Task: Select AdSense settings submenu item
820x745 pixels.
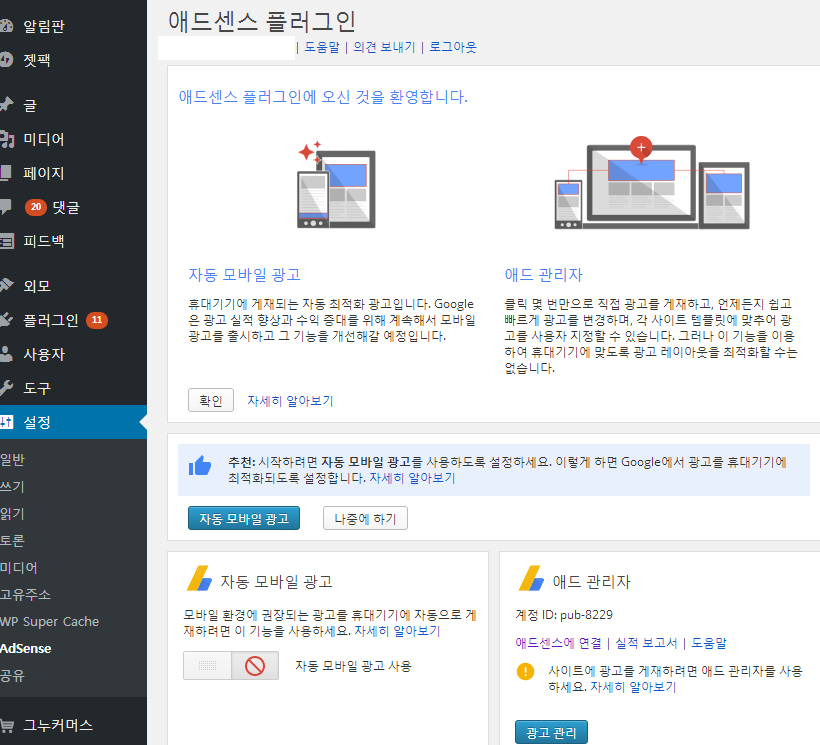Action: click(x=26, y=649)
